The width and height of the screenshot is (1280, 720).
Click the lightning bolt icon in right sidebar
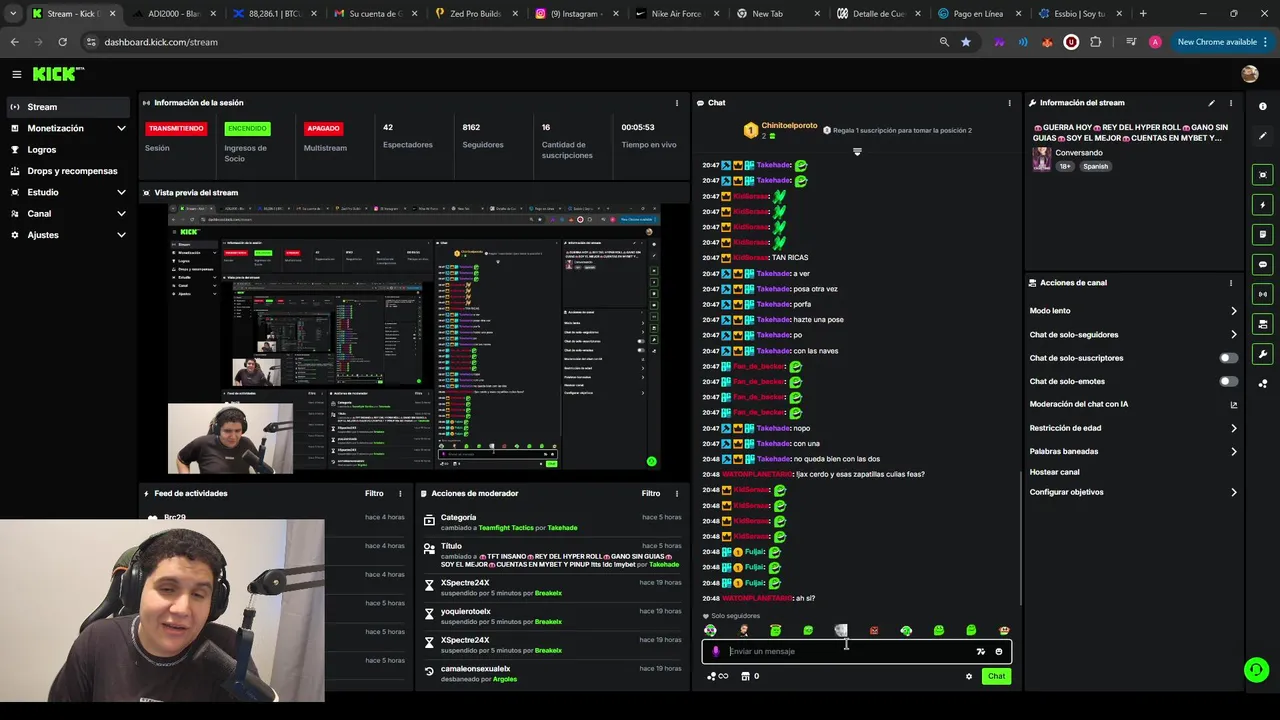1262,205
